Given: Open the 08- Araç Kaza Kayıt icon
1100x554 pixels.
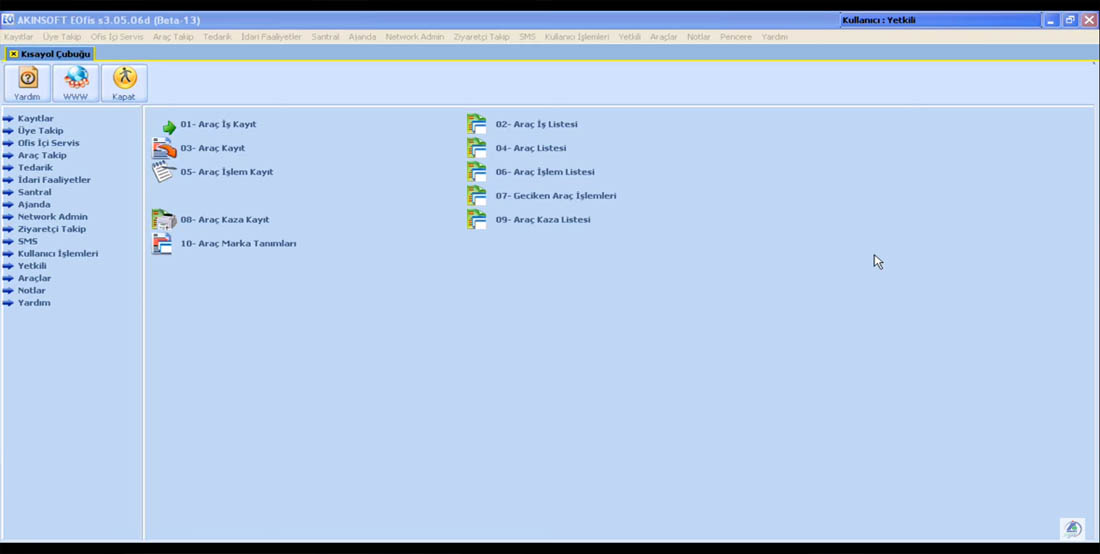Looking at the screenshot, I should pos(164,219).
